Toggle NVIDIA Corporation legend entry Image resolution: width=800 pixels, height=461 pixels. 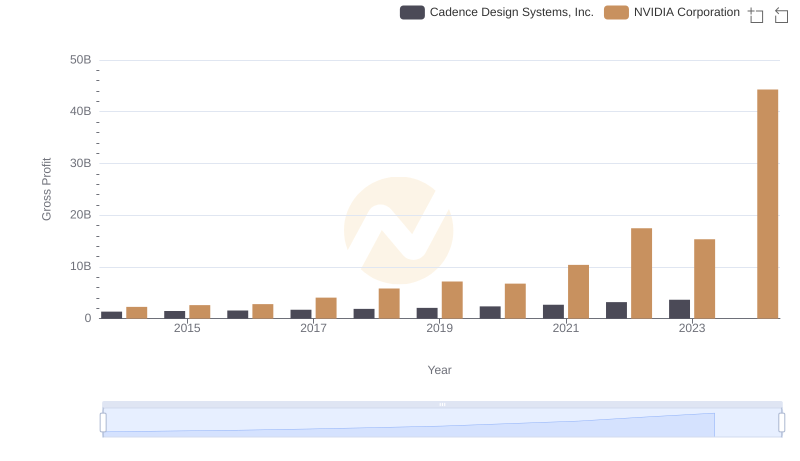point(672,12)
